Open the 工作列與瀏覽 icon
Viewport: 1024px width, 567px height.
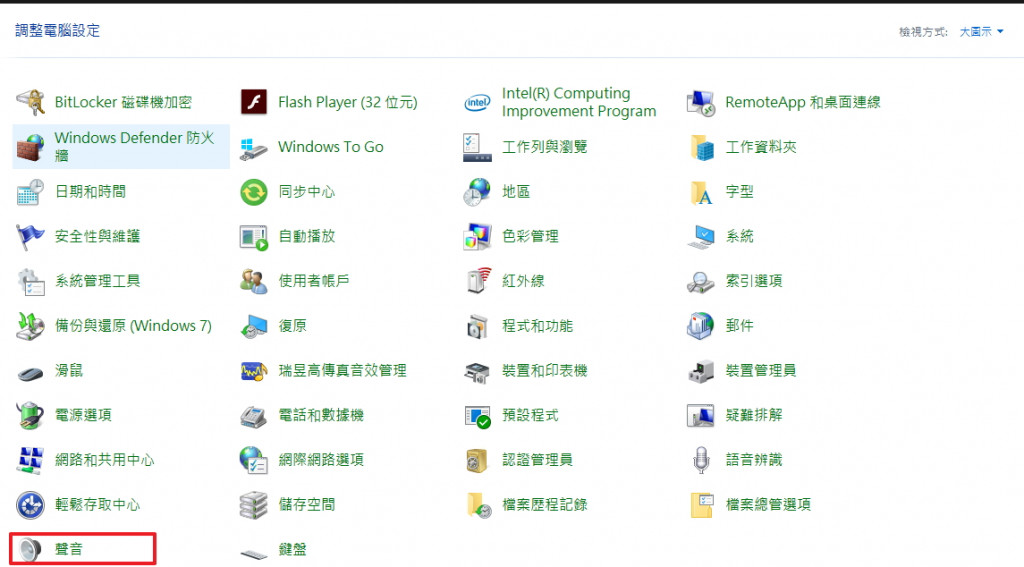point(477,148)
